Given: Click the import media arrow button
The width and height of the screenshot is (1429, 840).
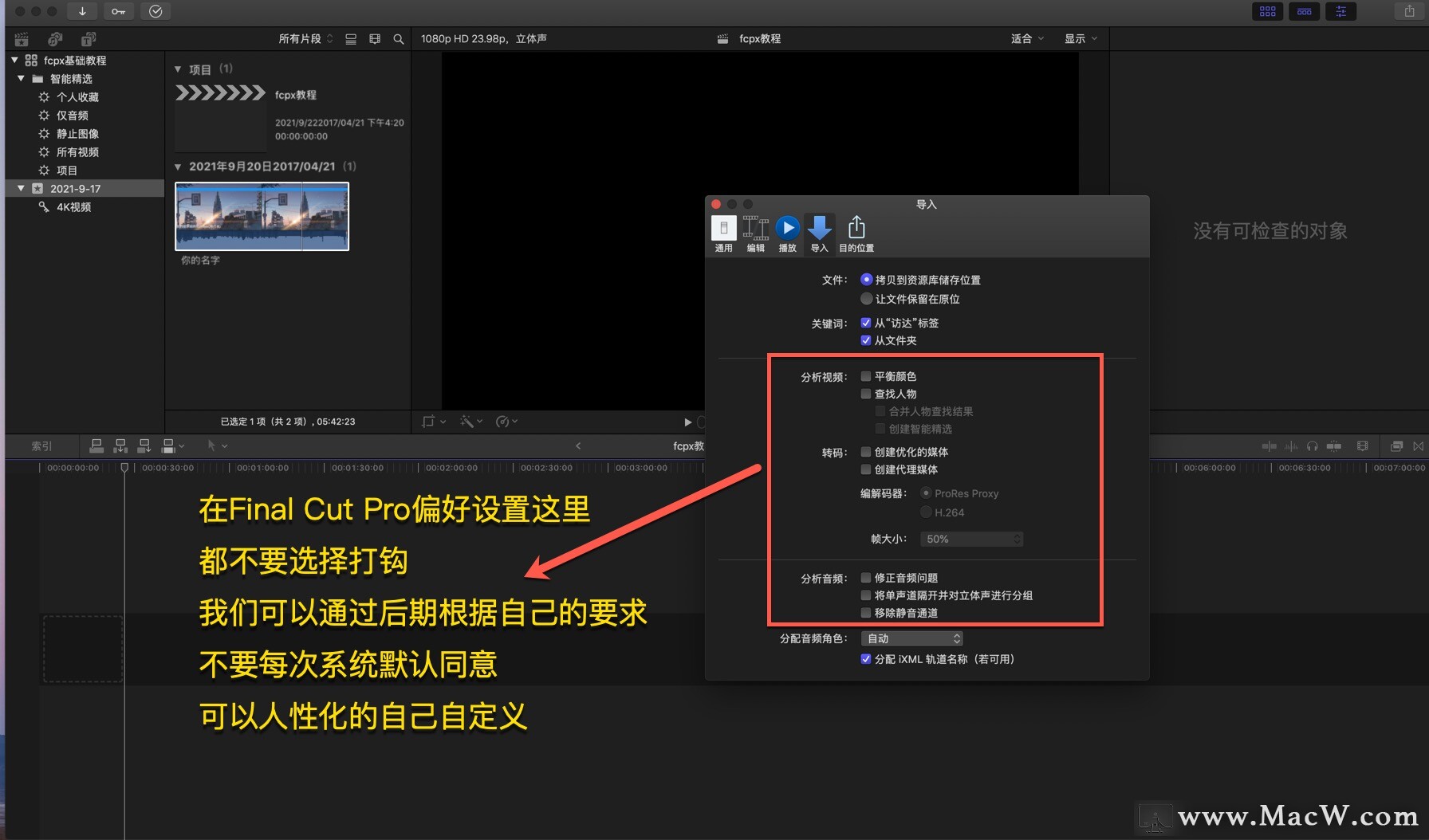Looking at the screenshot, I should pyautogui.click(x=82, y=11).
